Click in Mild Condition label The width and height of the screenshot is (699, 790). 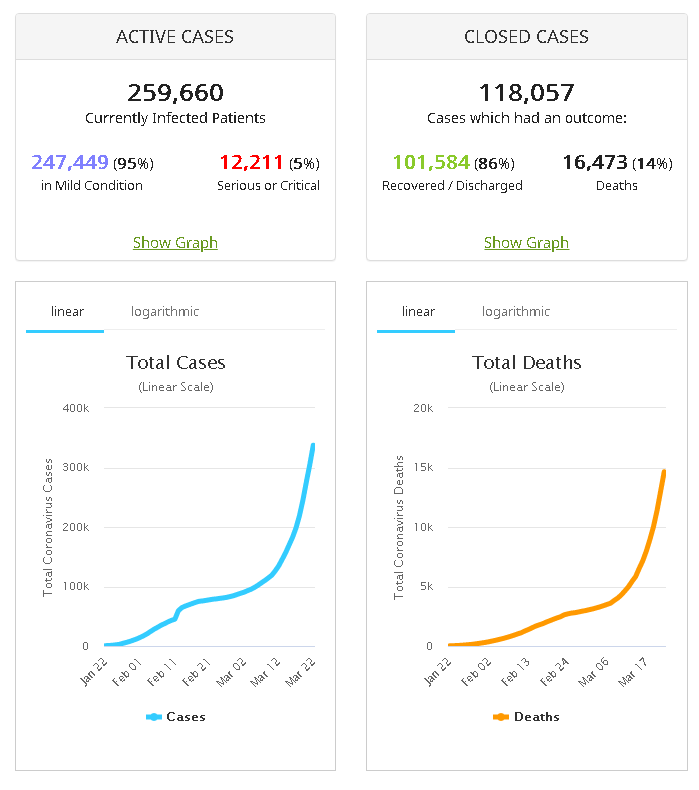(x=92, y=186)
